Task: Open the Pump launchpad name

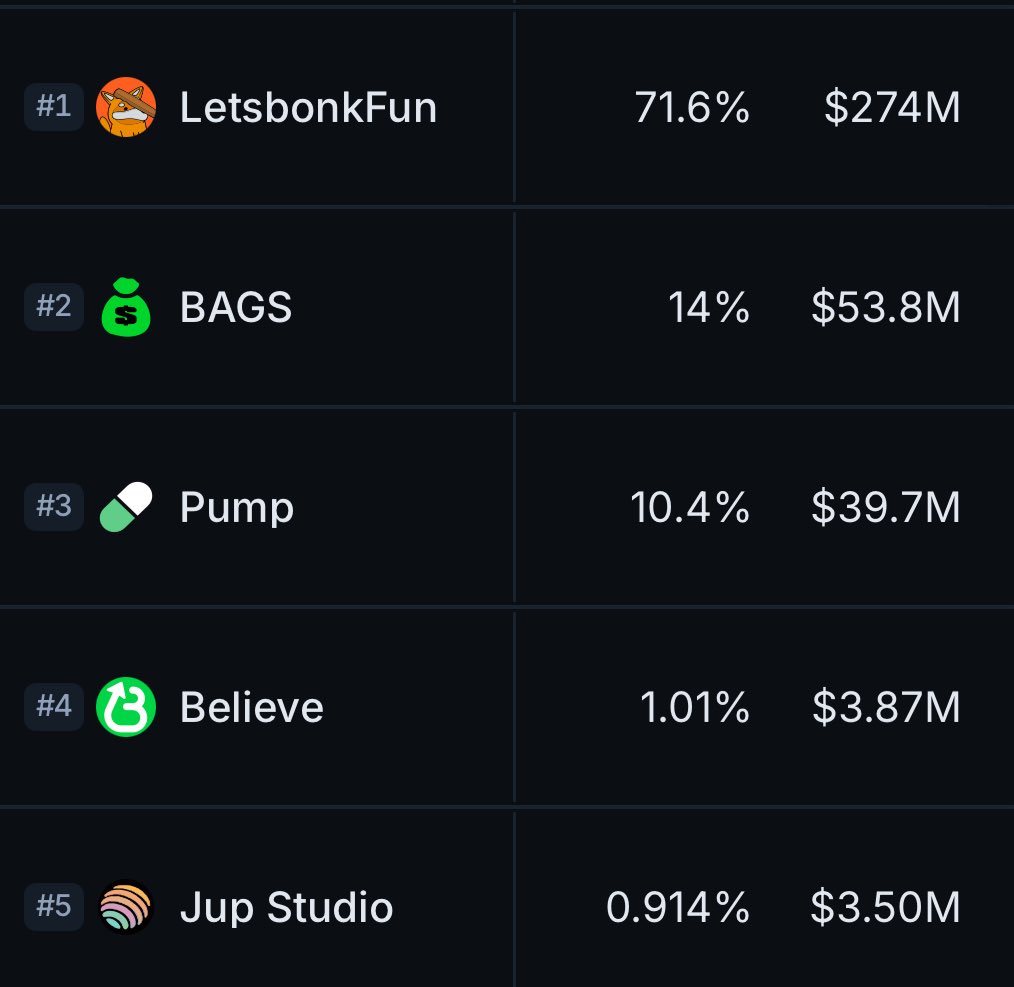Action: coord(237,509)
